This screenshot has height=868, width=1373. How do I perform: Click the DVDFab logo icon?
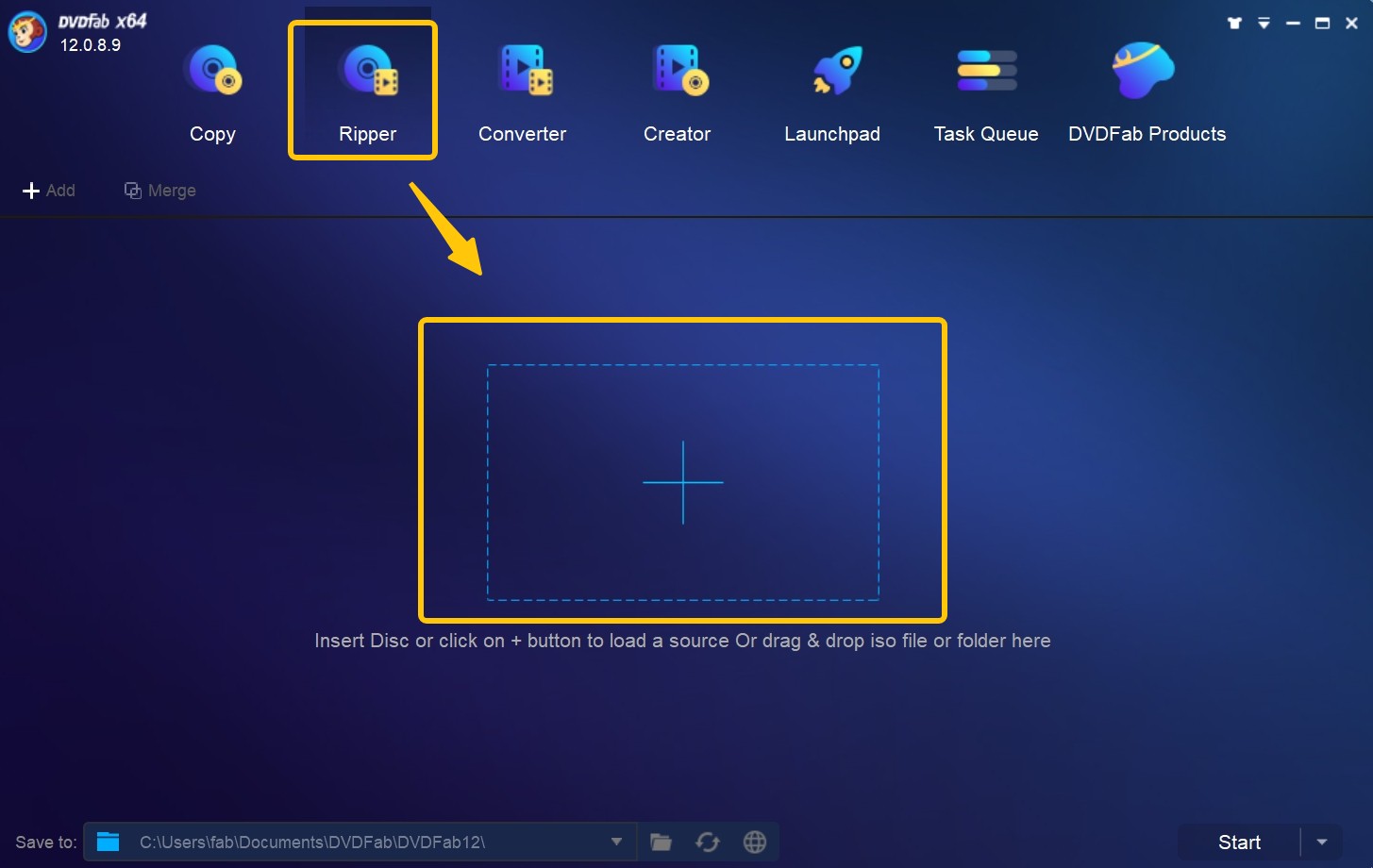[26, 31]
